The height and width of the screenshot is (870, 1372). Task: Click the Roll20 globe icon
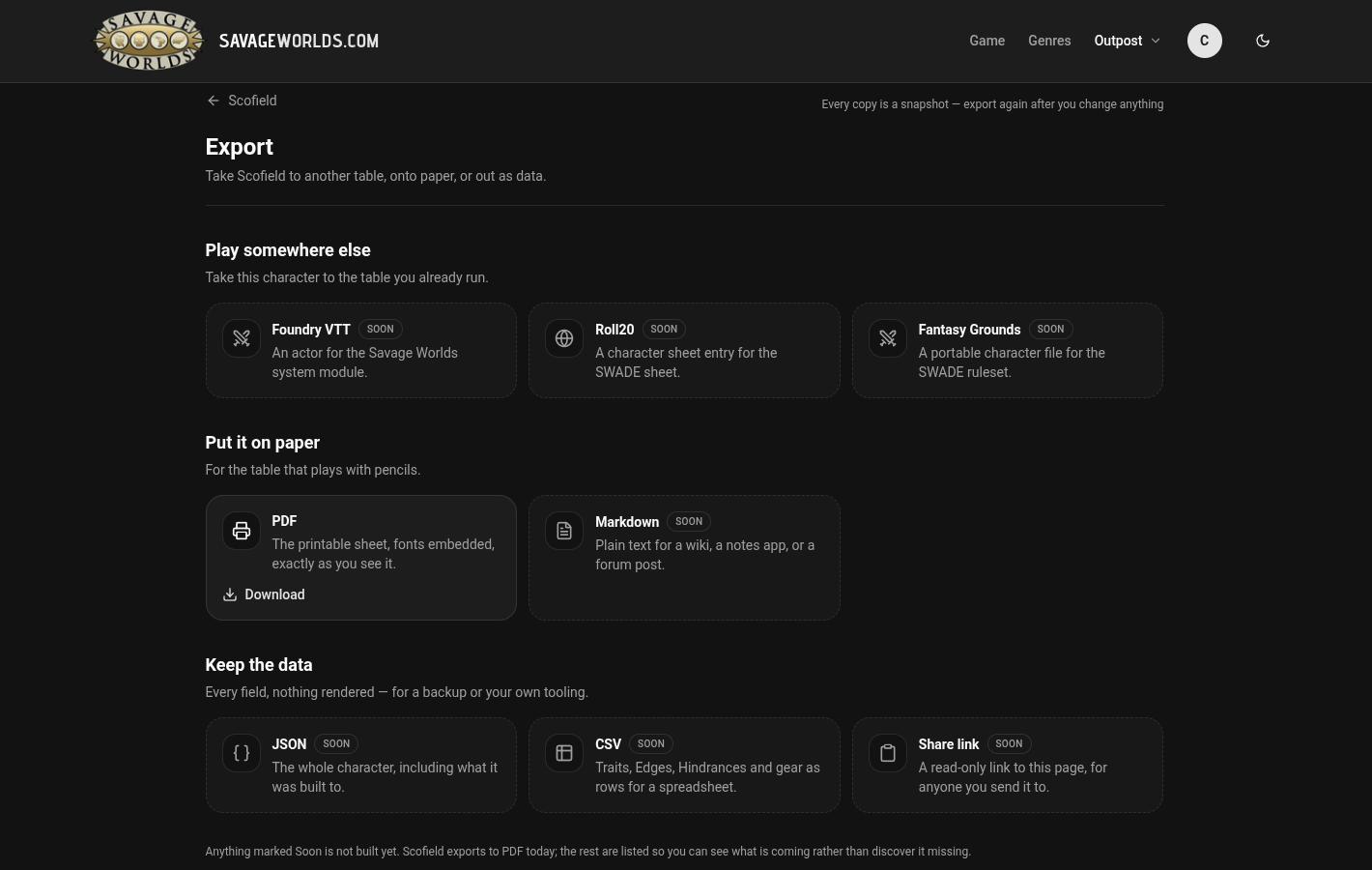tap(564, 338)
